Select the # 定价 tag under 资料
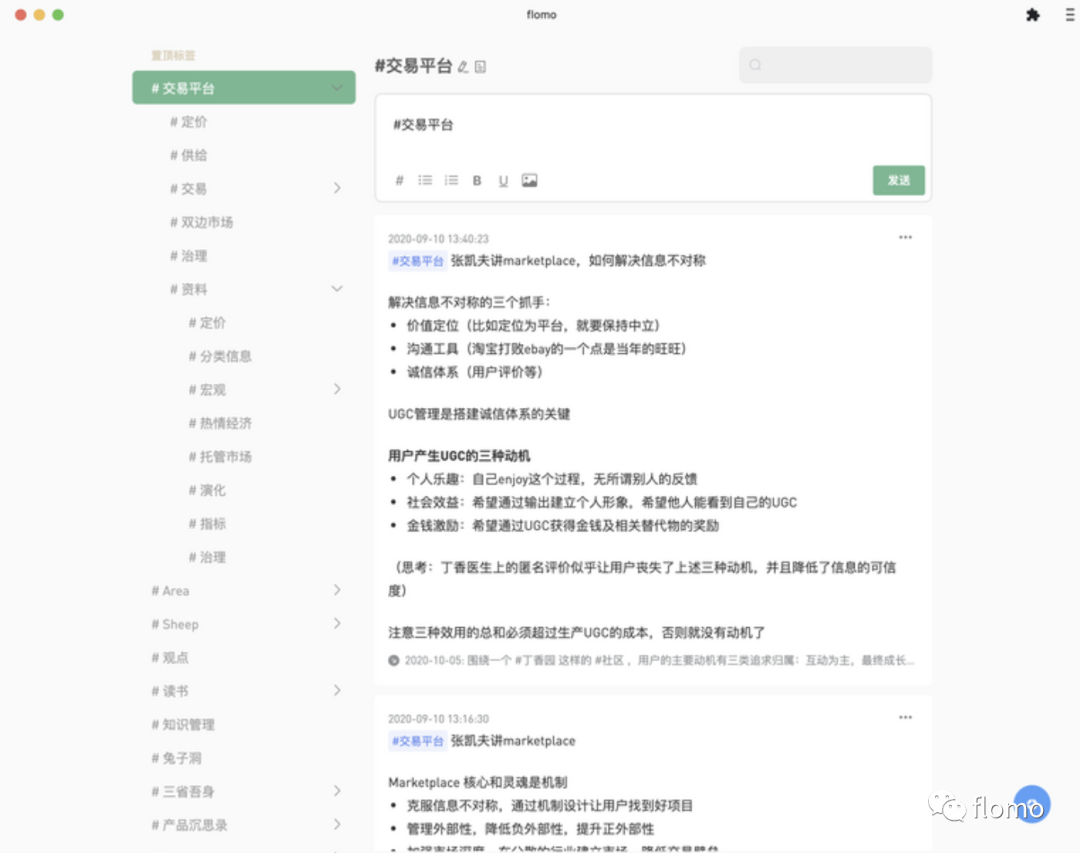This screenshot has width=1080, height=853. point(207,322)
